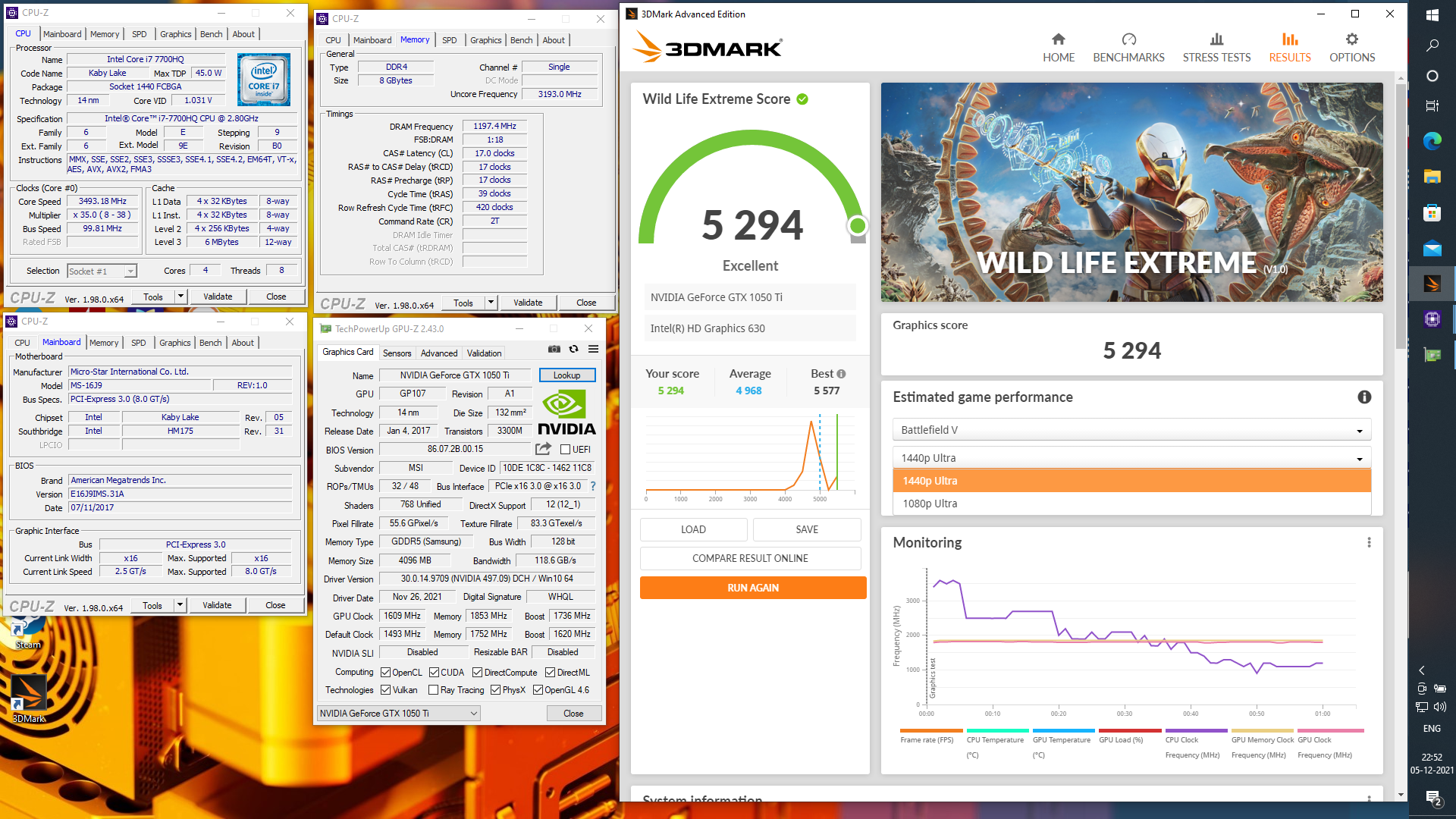Open Mail app from taskbar
This screenshot has width=1456, height=819.
(1432, 249)
